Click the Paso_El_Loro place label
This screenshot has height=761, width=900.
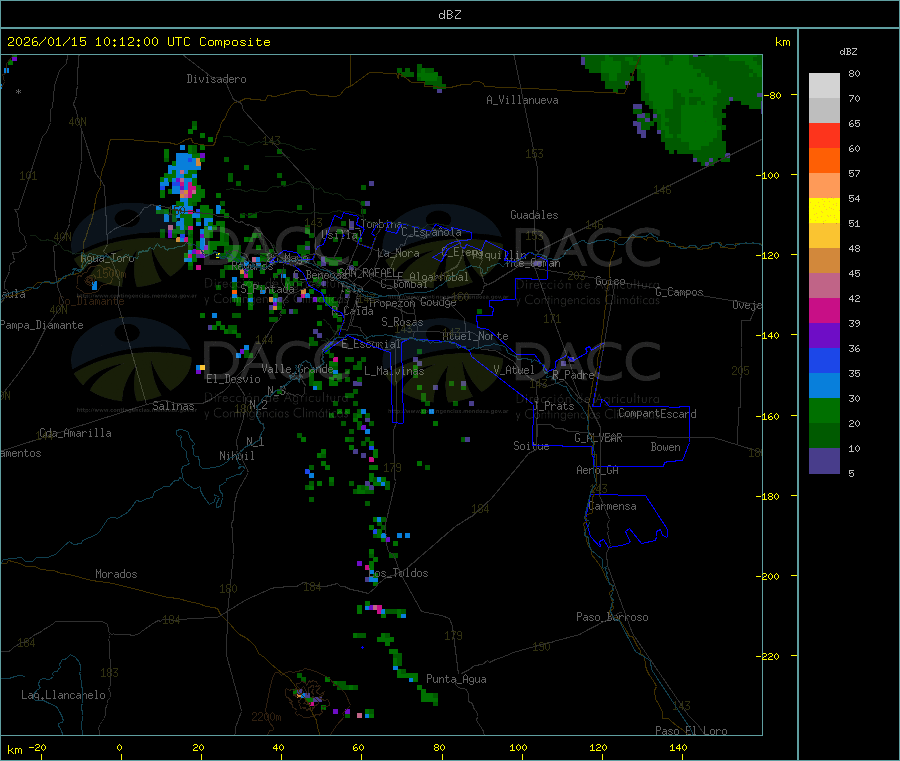[692, 731]
